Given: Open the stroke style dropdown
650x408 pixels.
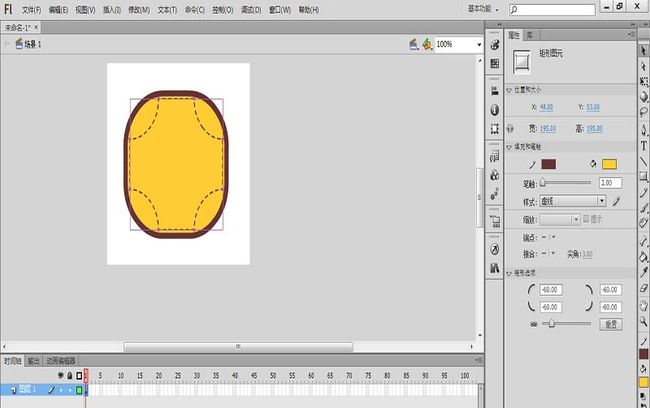Looking at the screenshot, I should pyautogui.click(x=572, y=202).
